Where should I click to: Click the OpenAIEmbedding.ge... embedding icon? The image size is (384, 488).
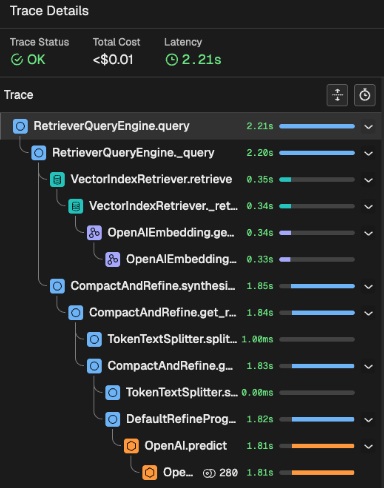(94, 233)
